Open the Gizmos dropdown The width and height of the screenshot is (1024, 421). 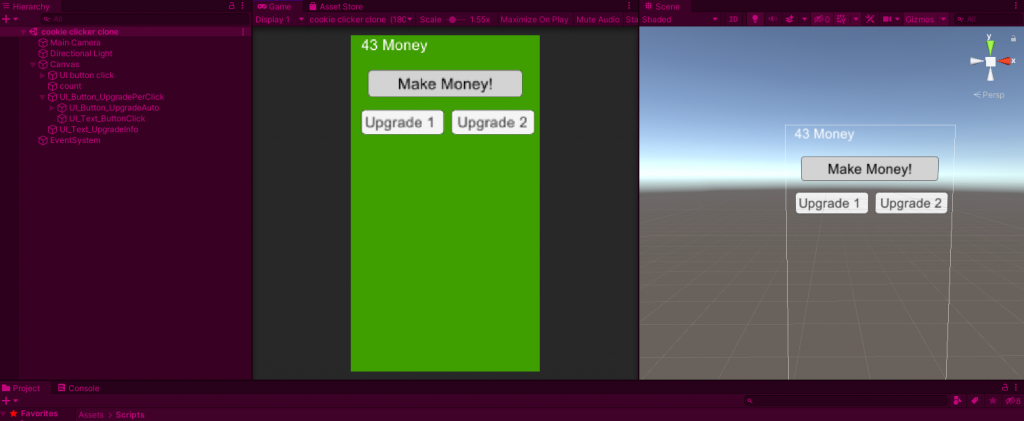point(925,19)
